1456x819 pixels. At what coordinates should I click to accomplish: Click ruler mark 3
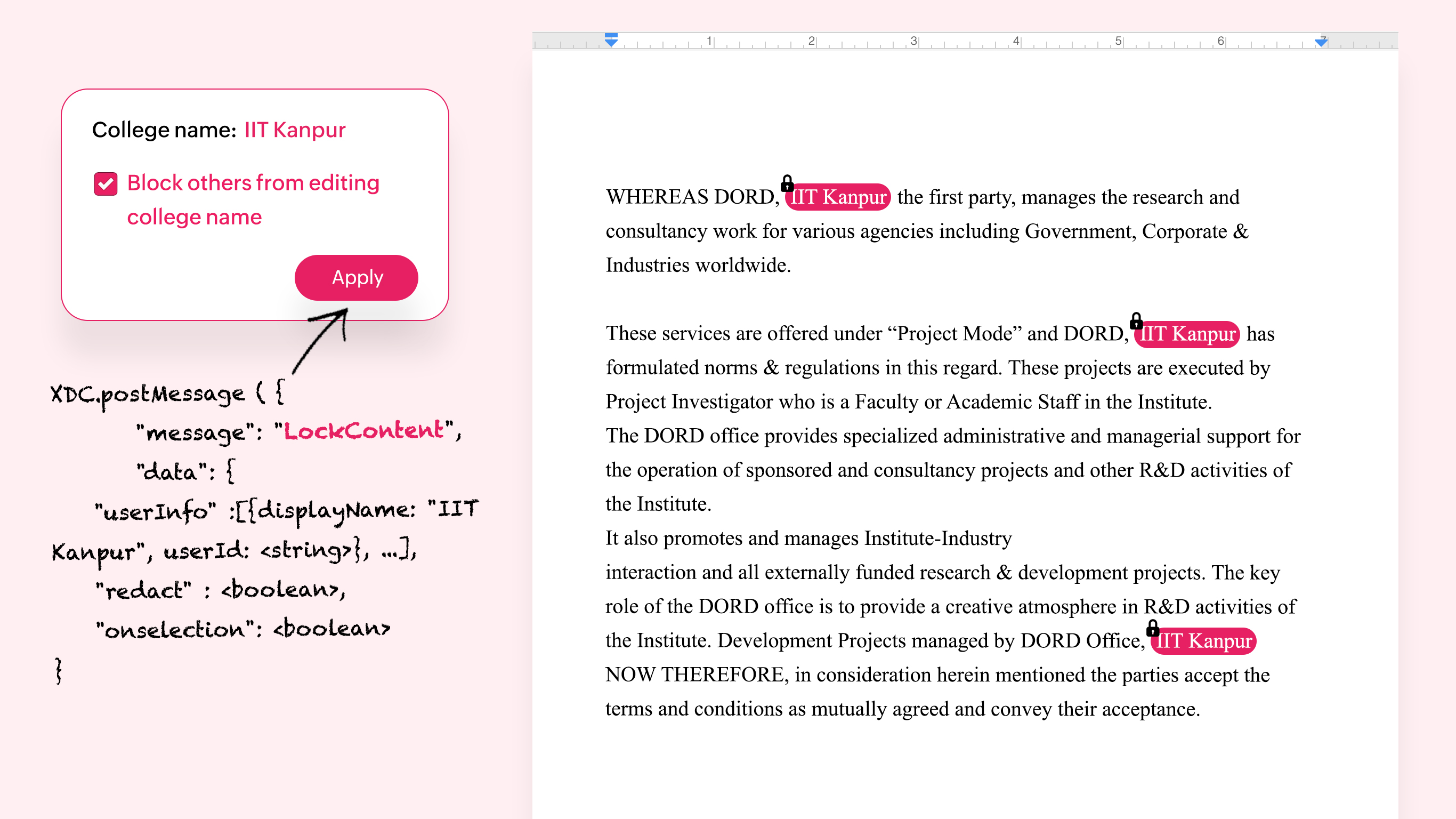tap(913, 41)
